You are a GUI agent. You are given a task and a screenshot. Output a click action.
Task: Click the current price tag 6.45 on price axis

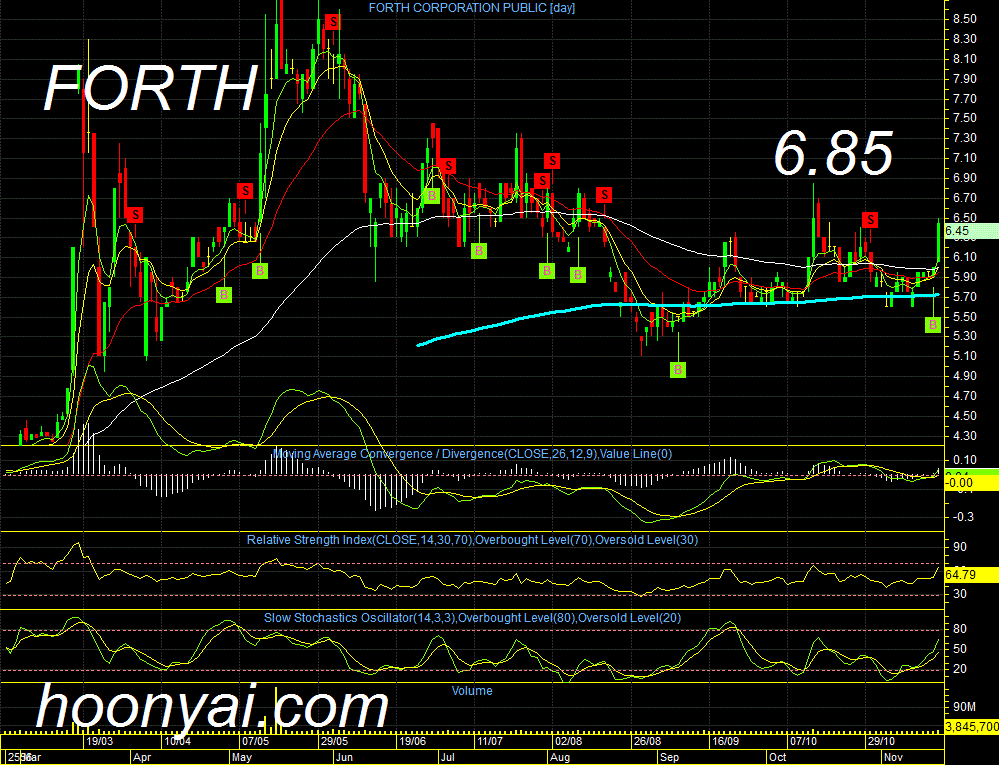click(x=971, y=231)
